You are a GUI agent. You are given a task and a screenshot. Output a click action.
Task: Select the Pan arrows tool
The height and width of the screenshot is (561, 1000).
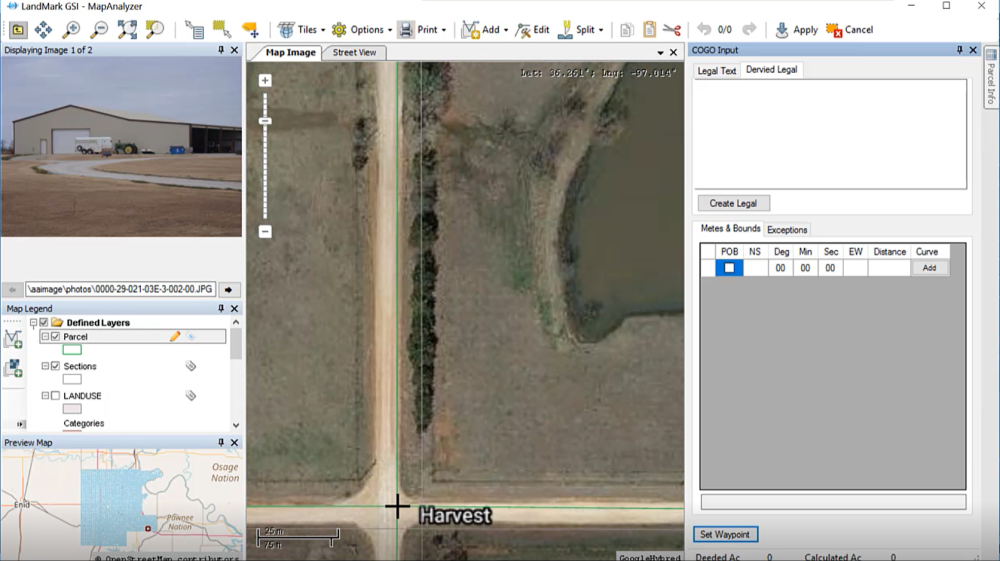coord(43,29)
